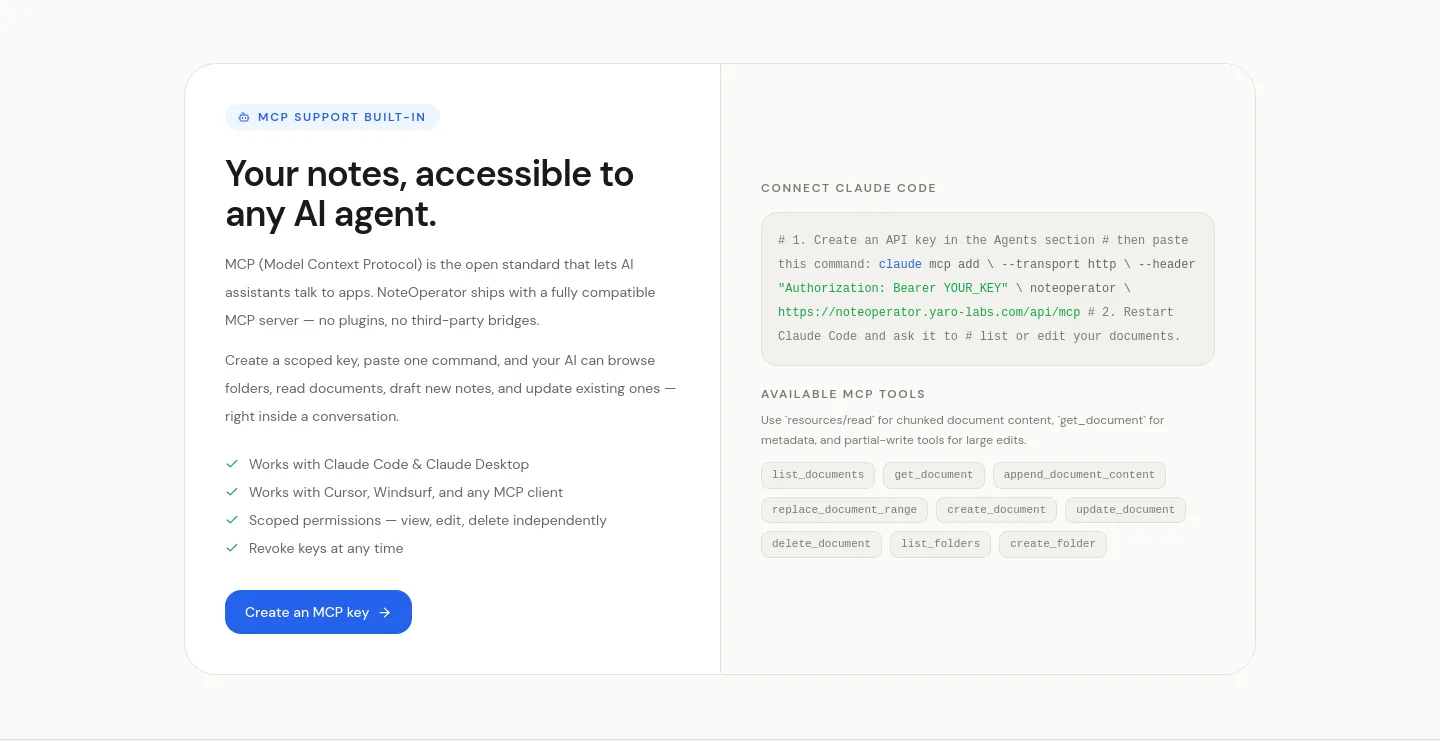Select the list_folders tool chip

coord(940,544)
